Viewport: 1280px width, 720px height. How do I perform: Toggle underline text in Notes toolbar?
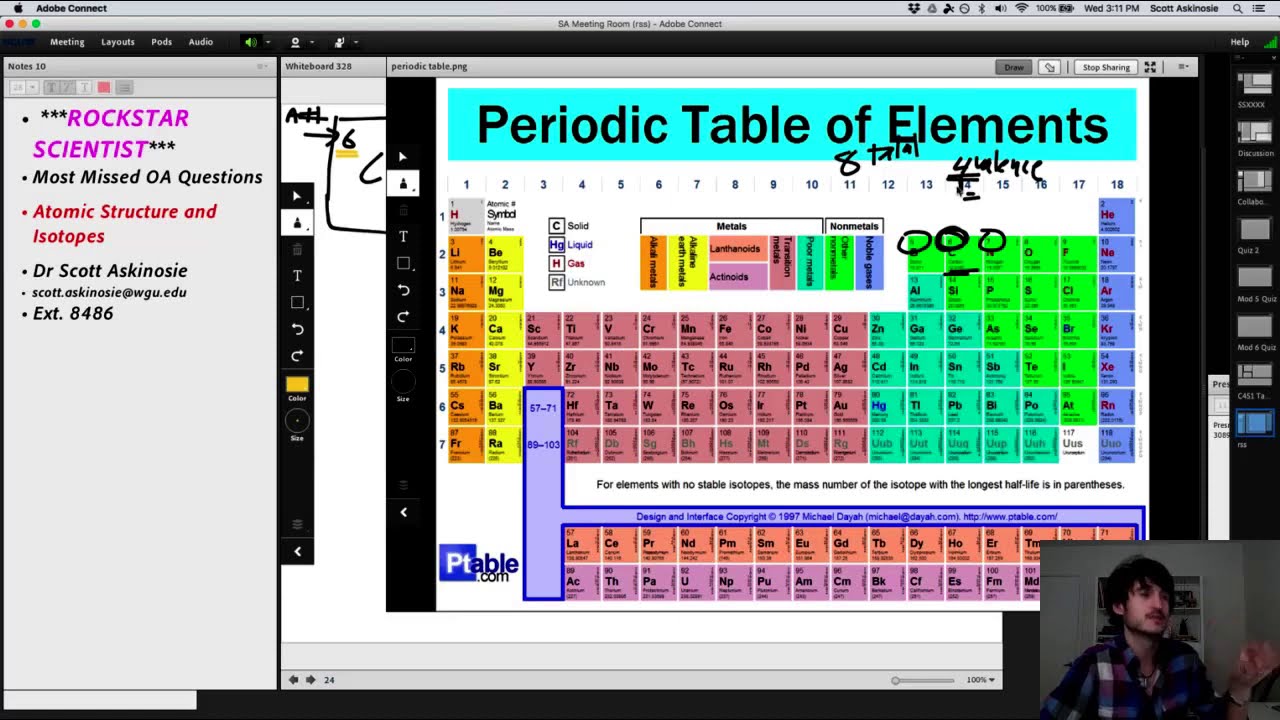click(83, 88)
